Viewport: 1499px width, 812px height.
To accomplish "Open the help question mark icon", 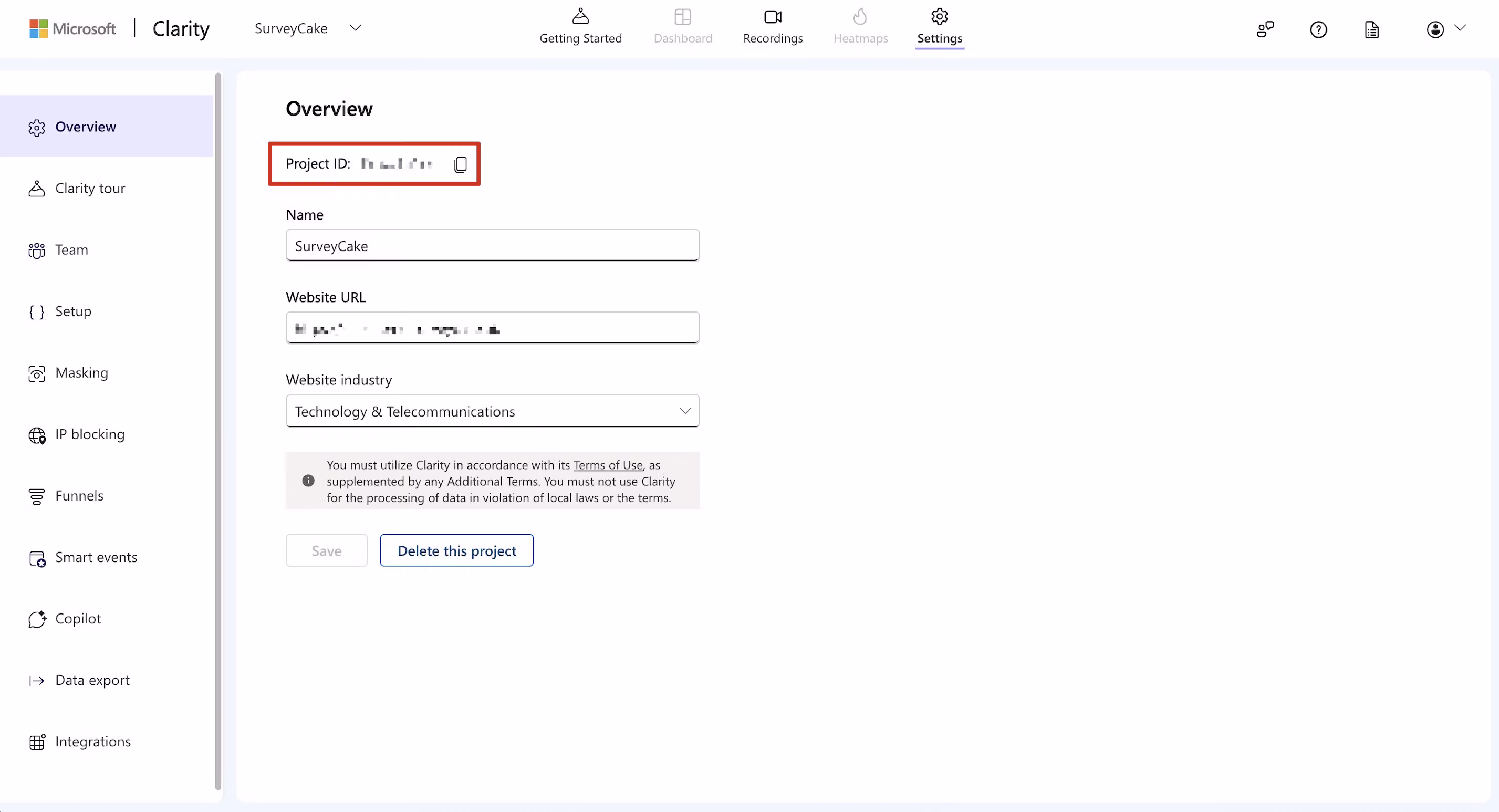I will 1319,29.
